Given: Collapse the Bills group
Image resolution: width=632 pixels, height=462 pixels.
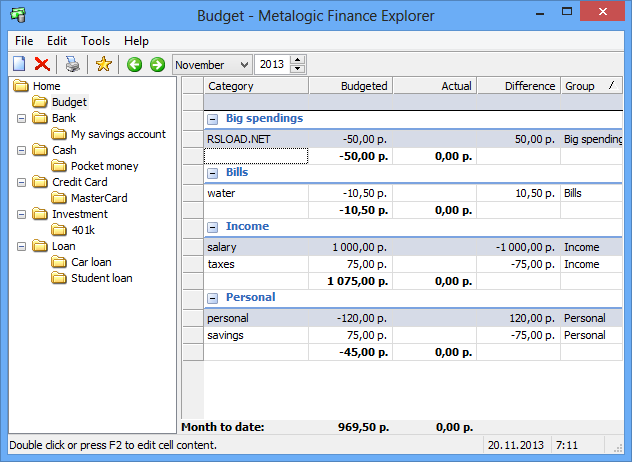Looking at the screenshot, I should click(x=212, y=173).
